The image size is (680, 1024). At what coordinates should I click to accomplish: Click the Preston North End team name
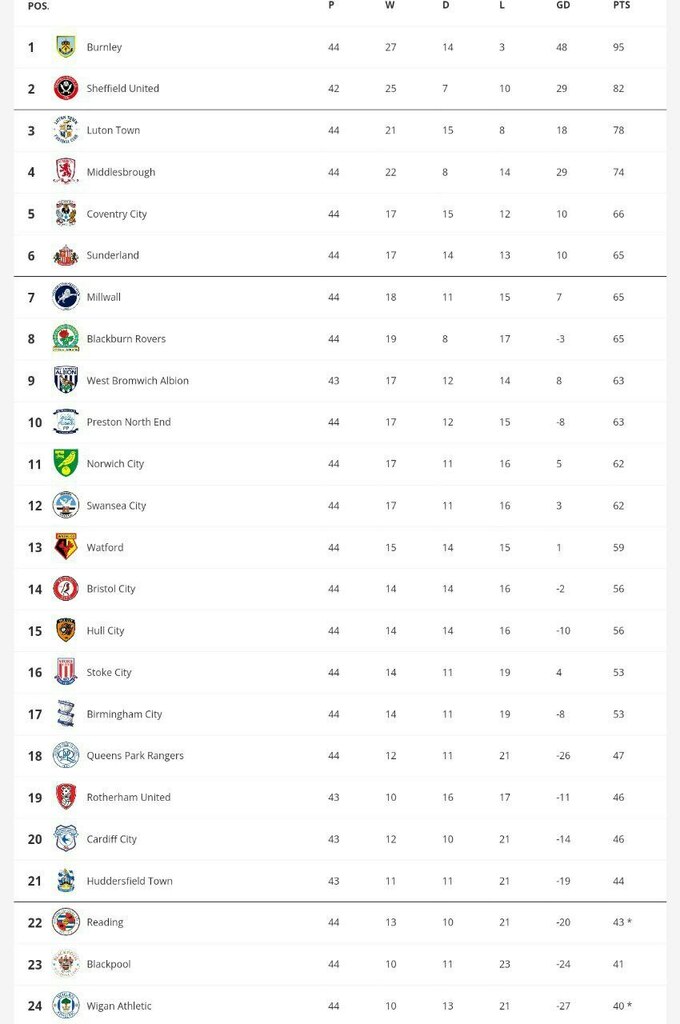(128, 422)
